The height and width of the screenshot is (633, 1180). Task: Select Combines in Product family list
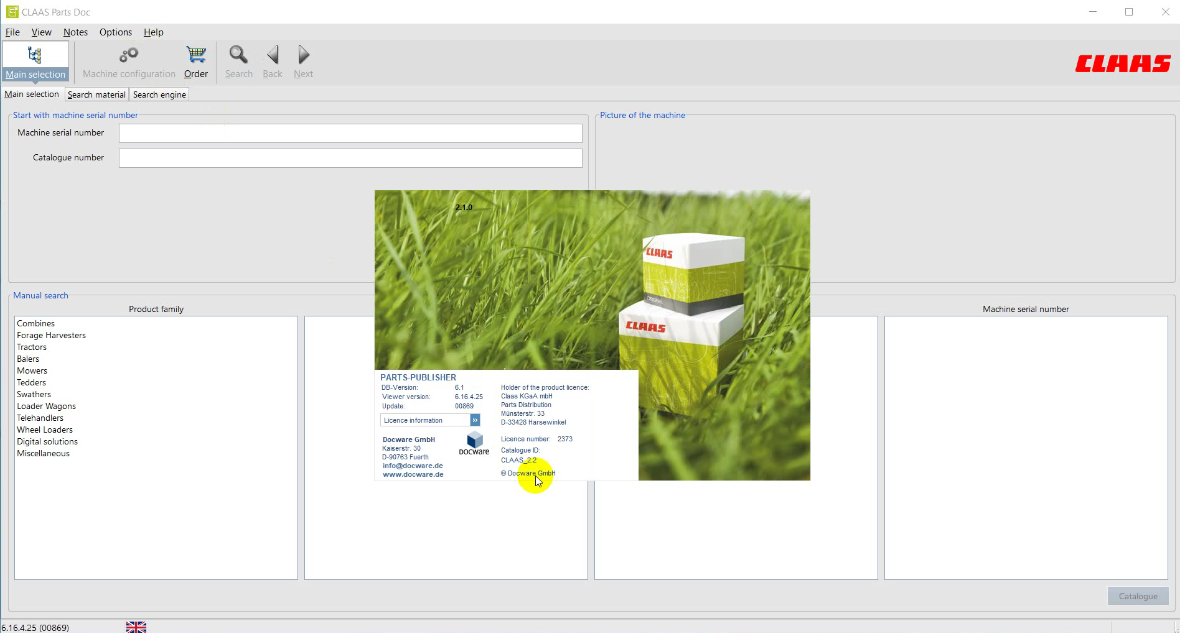pyautogui.click(x=35, y=324)
